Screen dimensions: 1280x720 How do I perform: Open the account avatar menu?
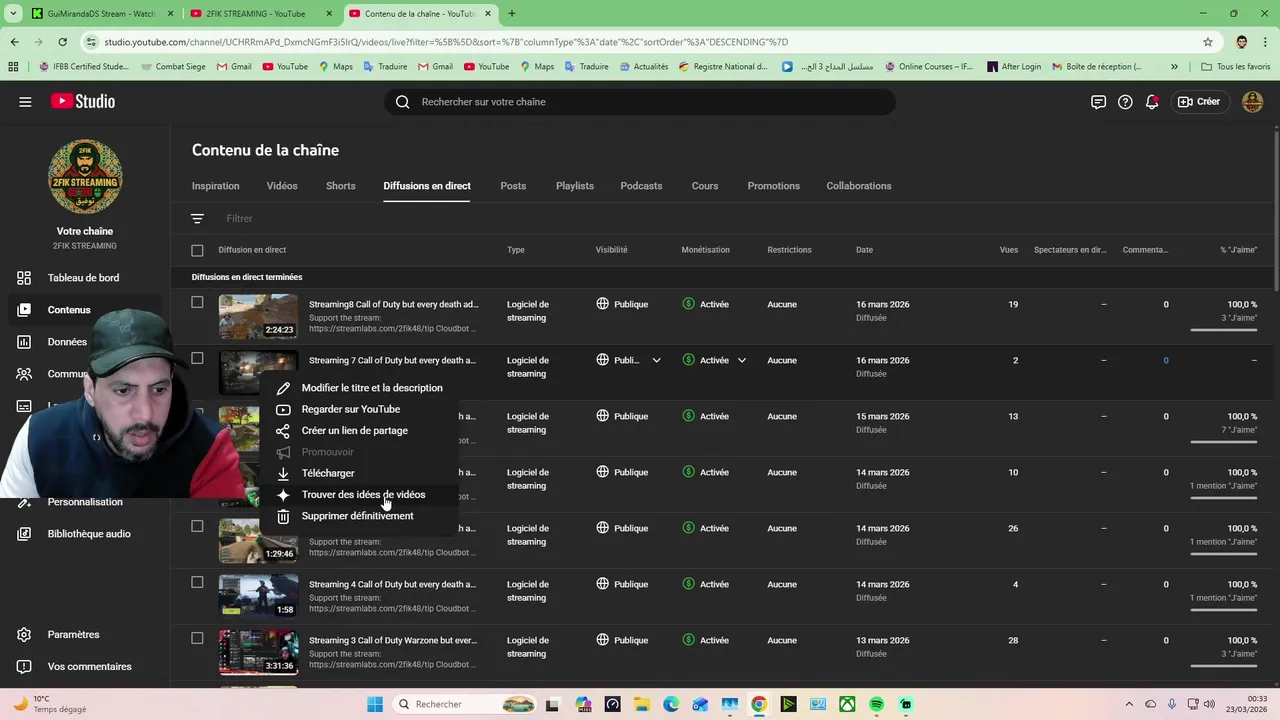(1252, 101)
